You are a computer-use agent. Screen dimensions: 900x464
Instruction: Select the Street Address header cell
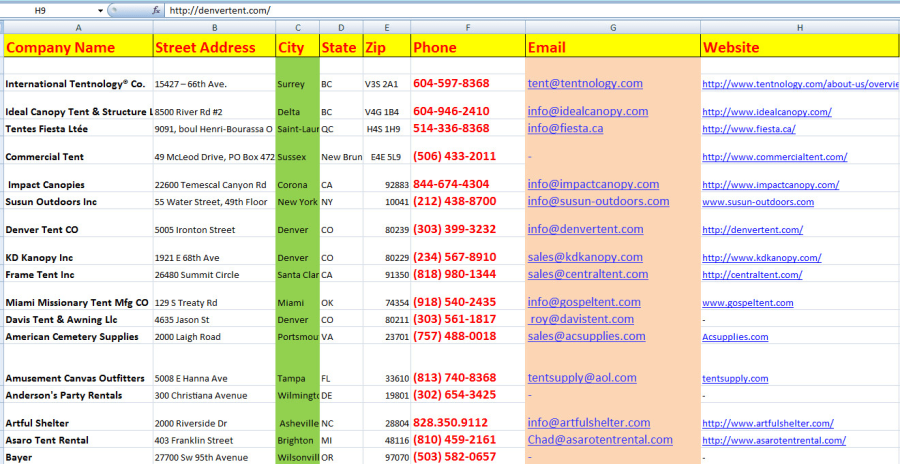[x=215, y=46]
